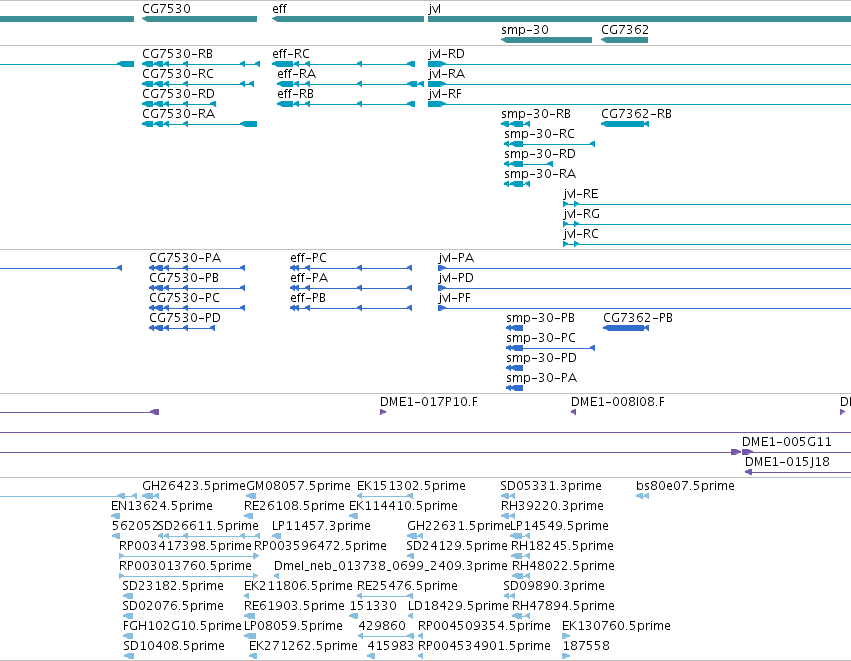Viewport: 851px width, 661px height.
Task: Select clone label DME1-017P10.F
Action: (429, 402)
